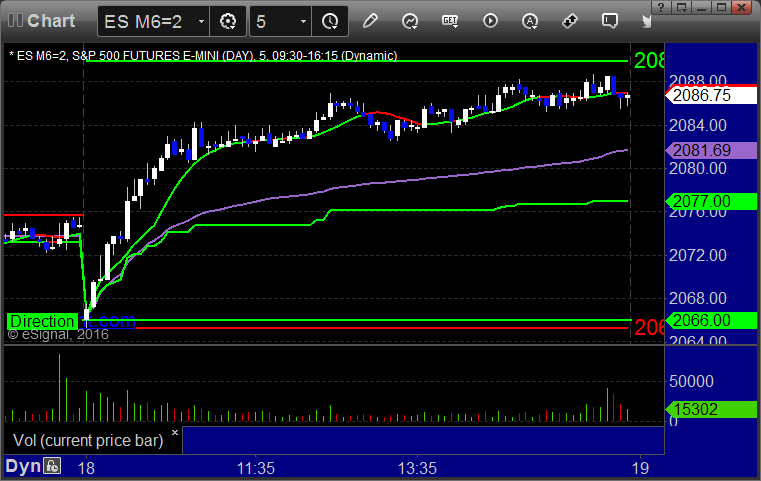The width and height of the screenshot is (761, 481).
Task: Click the 13:35 time axis label
Action: click(x=417, y=468)
